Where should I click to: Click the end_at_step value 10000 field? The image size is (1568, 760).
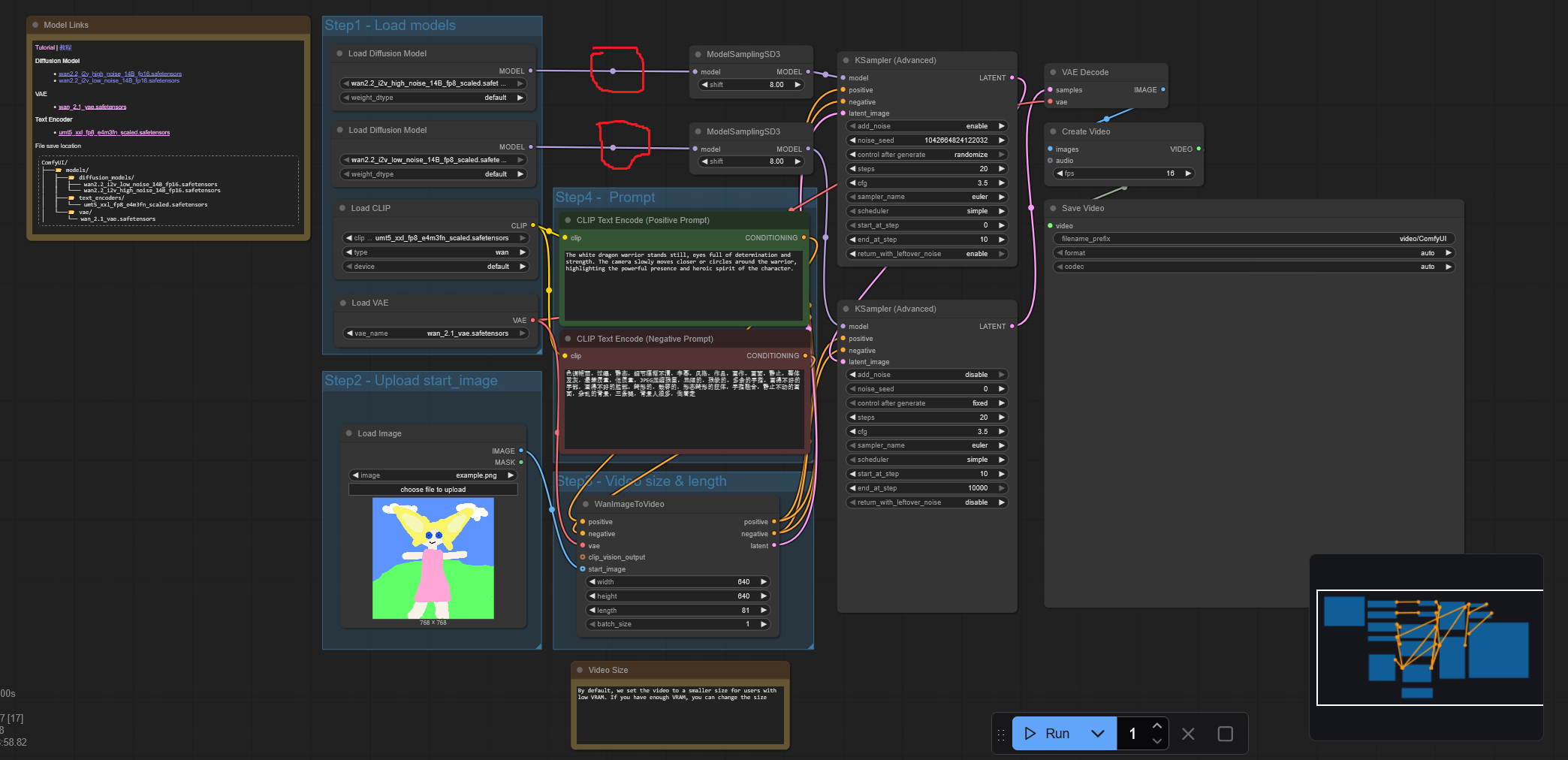tap(927, 488)
